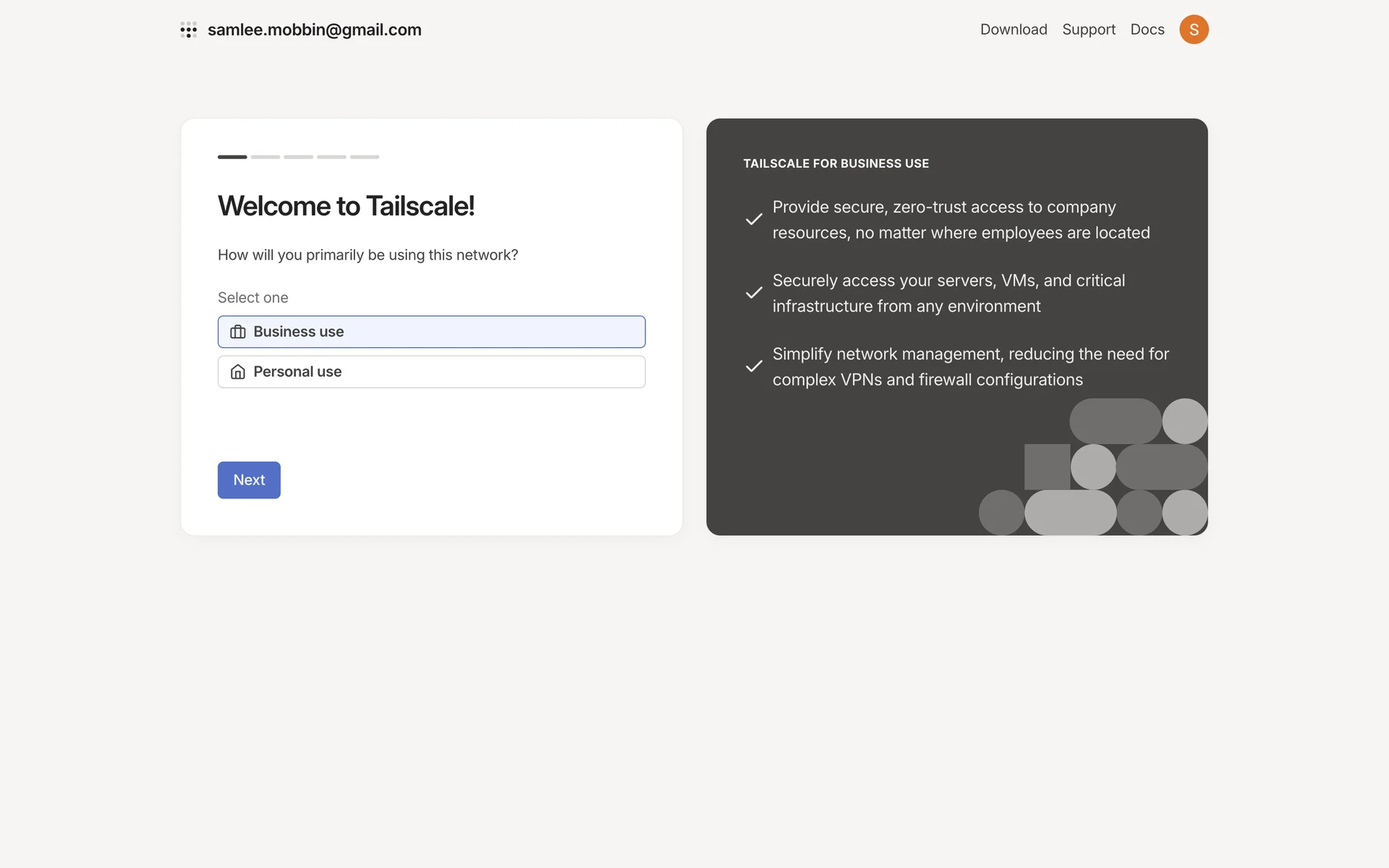Screen dimensions: 1389x868
Task: Click the Welcome to Tailscale! heading
Action: point(346,206)
